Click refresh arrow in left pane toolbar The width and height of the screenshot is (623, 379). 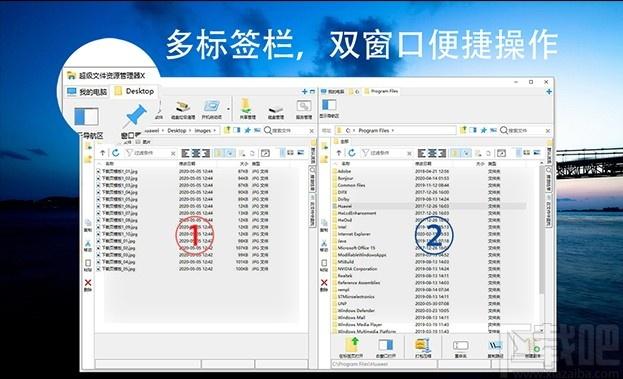[116, 153]
